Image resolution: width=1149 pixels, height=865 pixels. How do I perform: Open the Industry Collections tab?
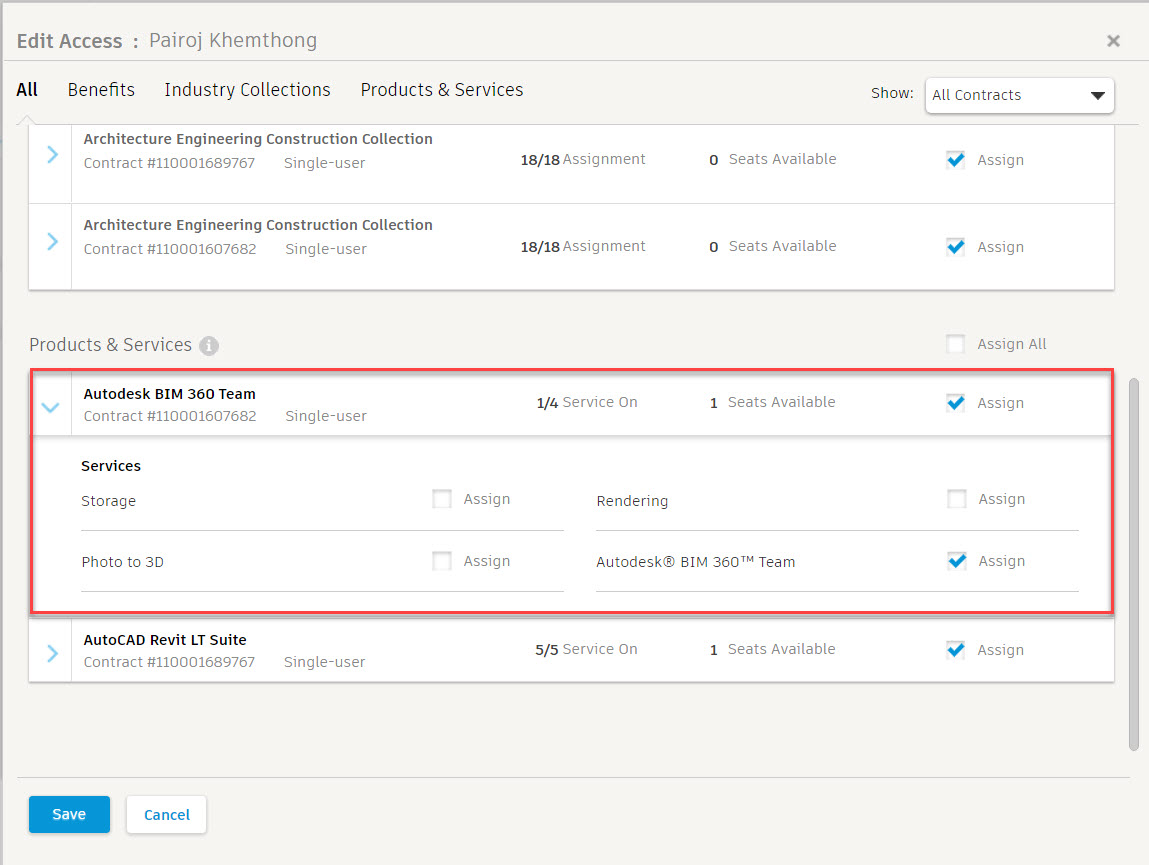pos(248,90)
